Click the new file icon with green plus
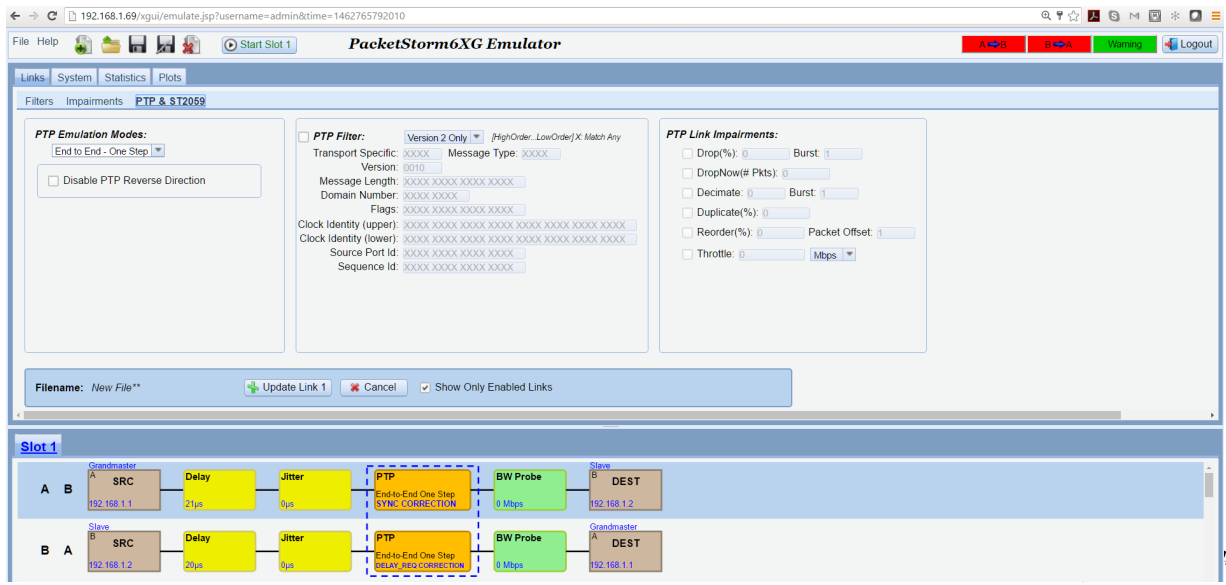 point(83,45)
